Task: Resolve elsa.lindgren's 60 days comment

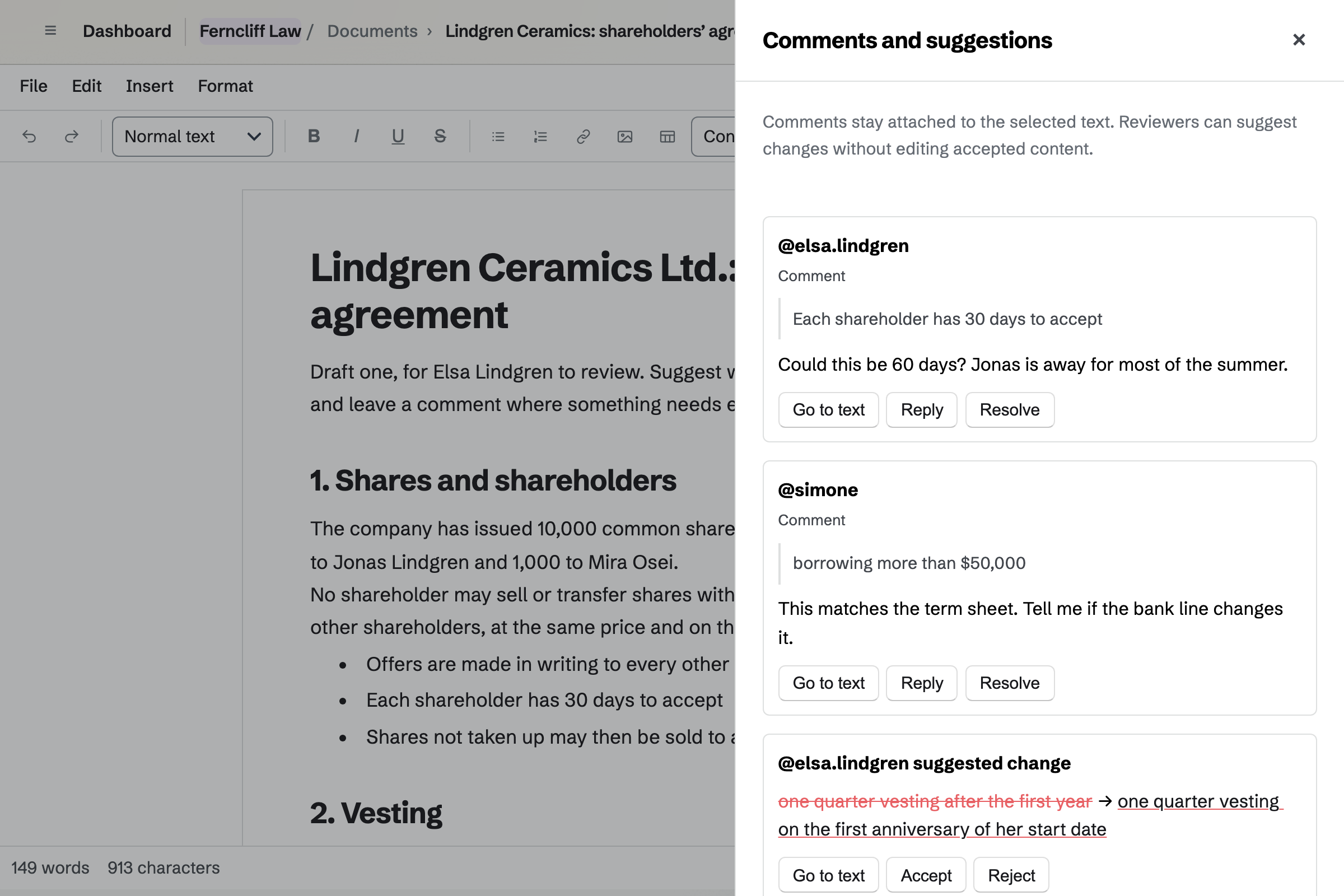Action: 1010,410
